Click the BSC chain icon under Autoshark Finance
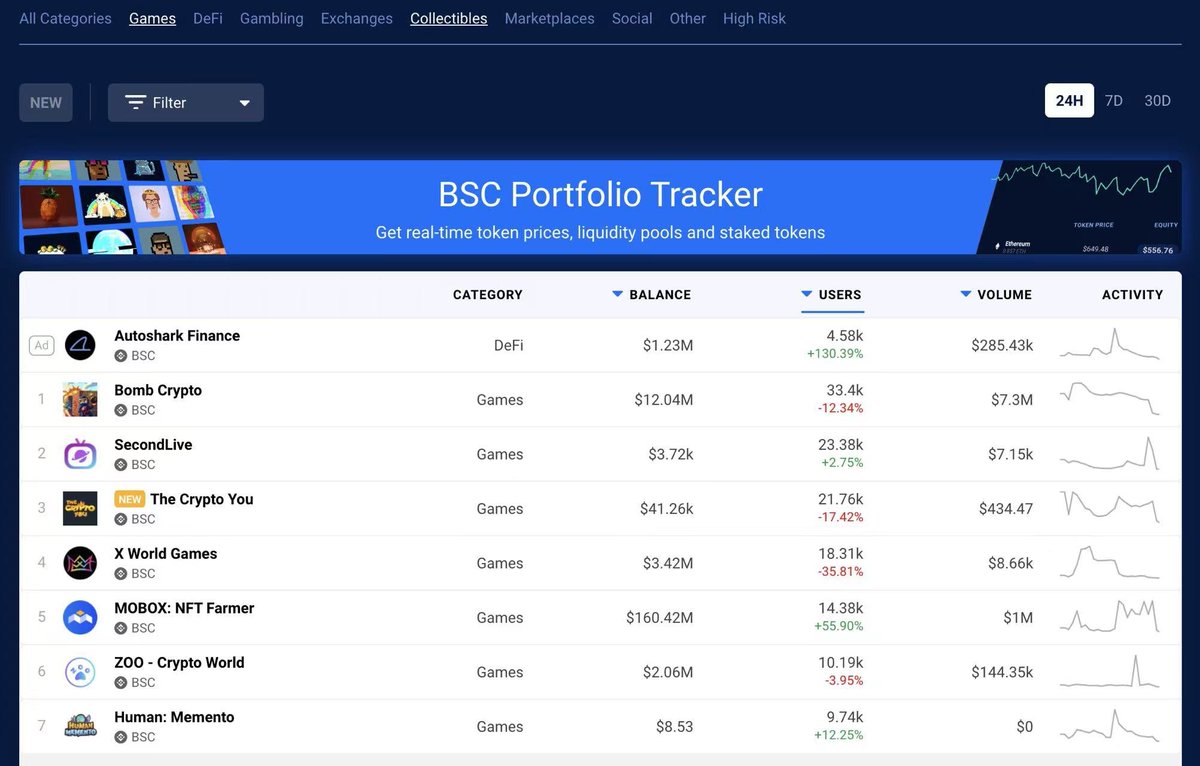Viewport: 1200px width, 766px height. pyautogui.click(x=121, y=355)
